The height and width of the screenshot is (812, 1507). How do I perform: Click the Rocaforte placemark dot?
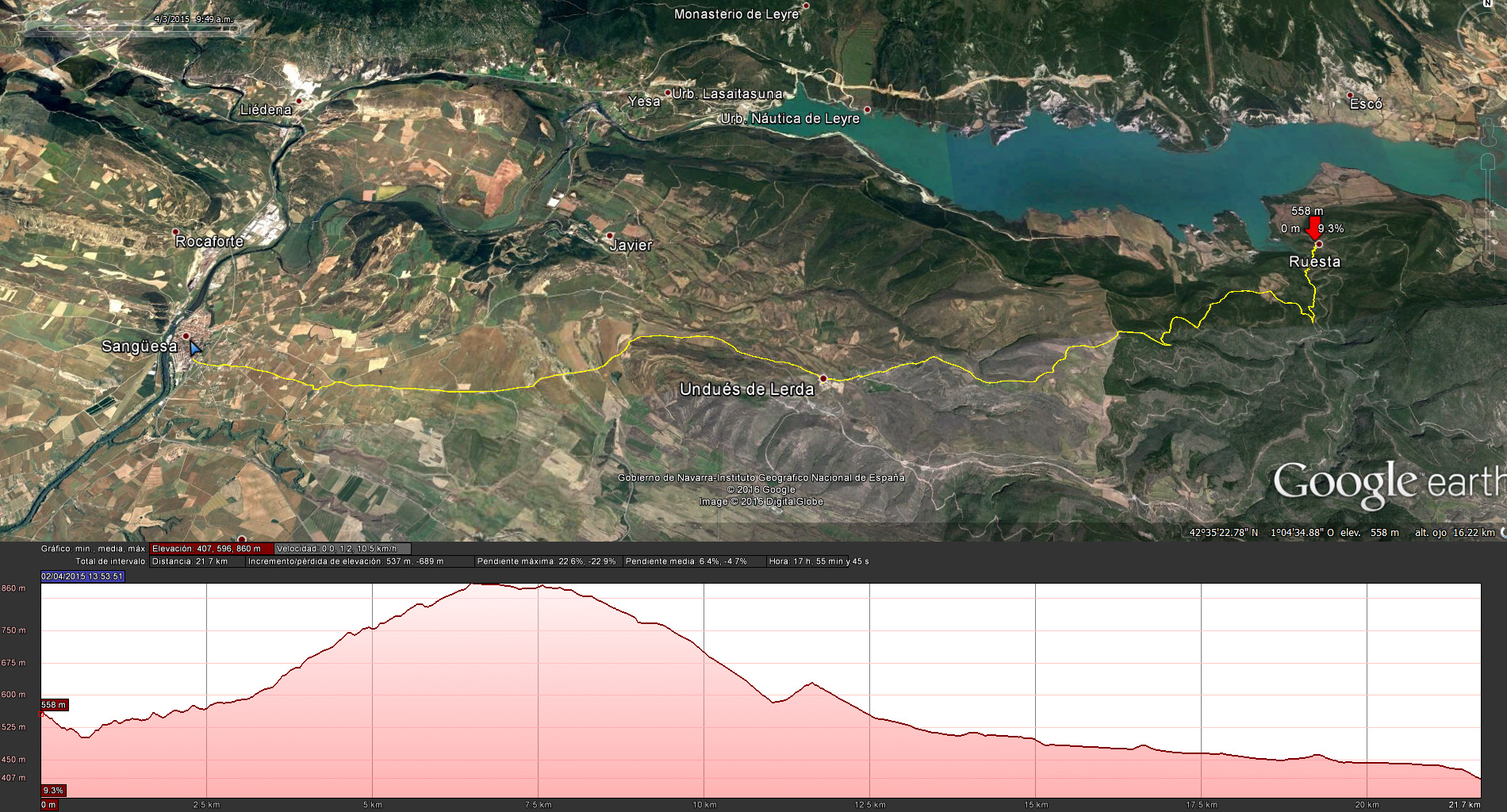(175, 232)
